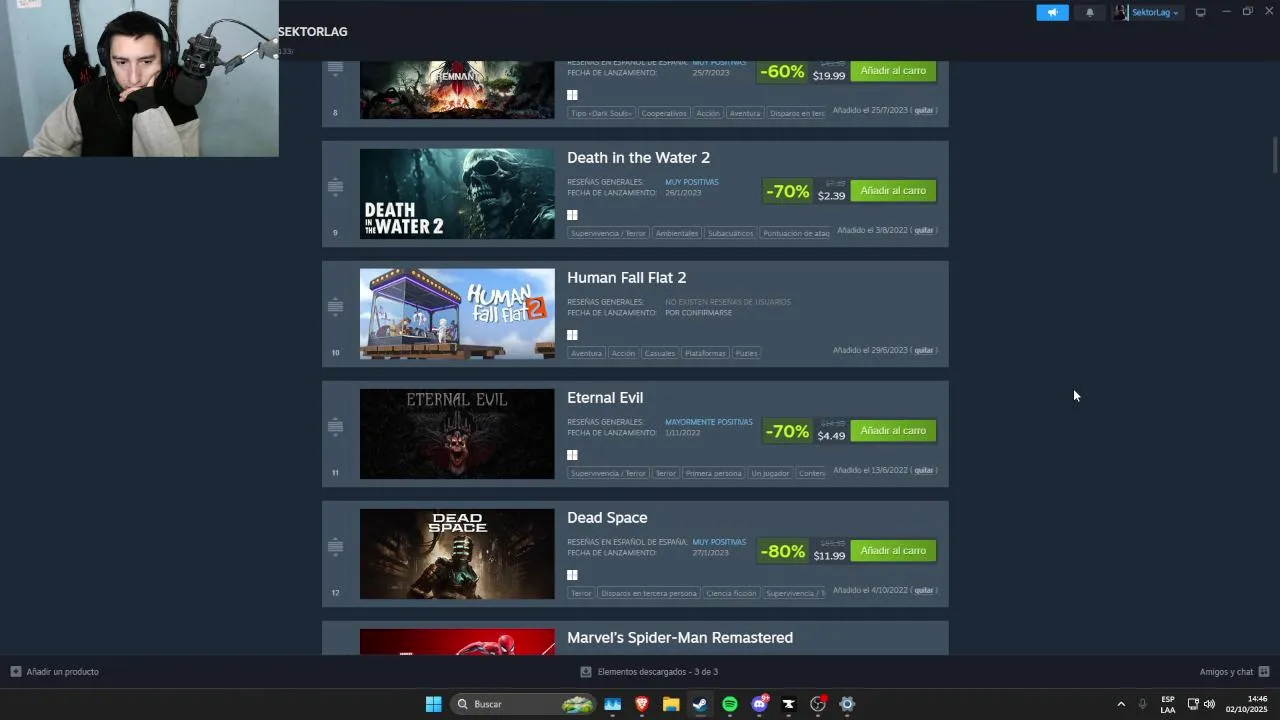Open Remnant cover image
Viewport: 1280px width, 720px height.
pyautogui.click(x=457, y=89)
